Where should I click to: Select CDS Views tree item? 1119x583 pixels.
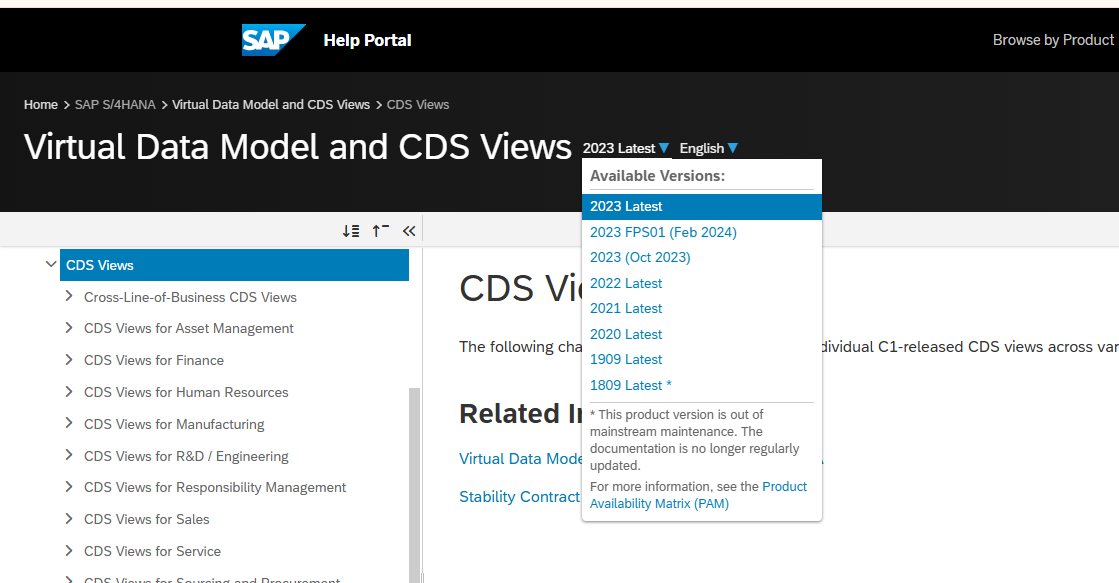coord(234,265)
